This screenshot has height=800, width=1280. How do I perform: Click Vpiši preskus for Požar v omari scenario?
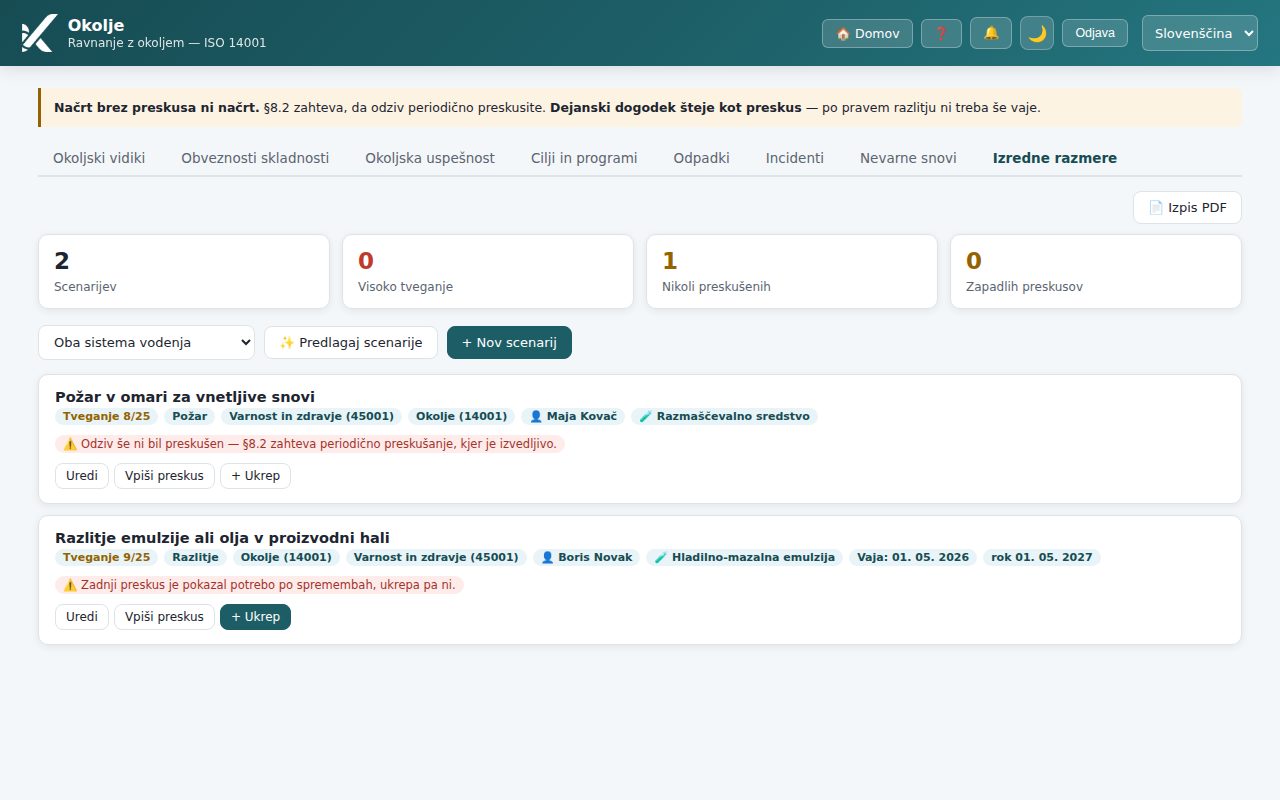(164, 476)
